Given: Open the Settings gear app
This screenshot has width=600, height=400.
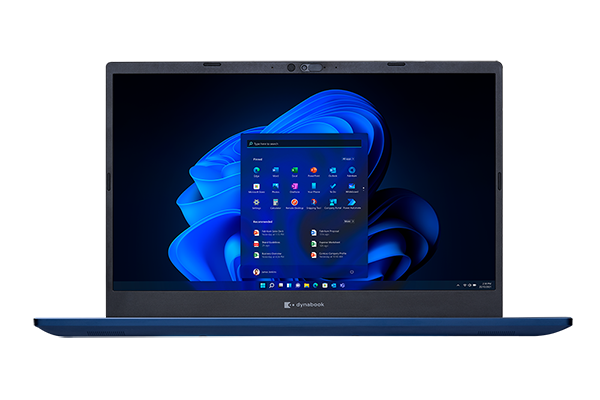Looking at the screenshot, I should coord(257,203).
